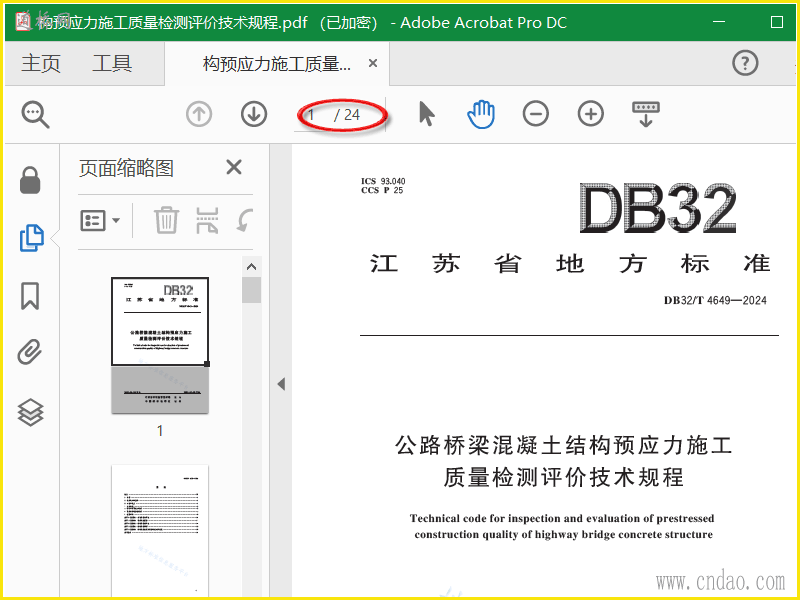The image size is (800, 600).
Task: Open the find text magnifier tool
Action: [35, 114]
